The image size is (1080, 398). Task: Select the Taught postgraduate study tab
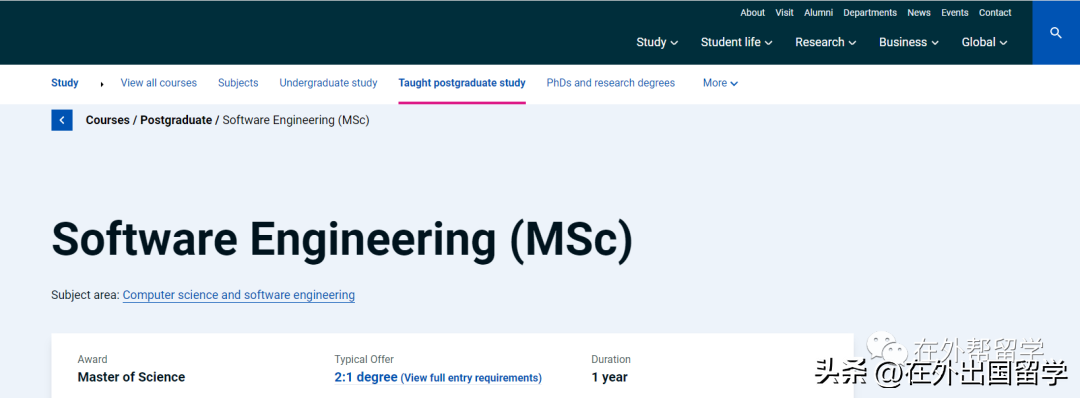pos(461,83)
